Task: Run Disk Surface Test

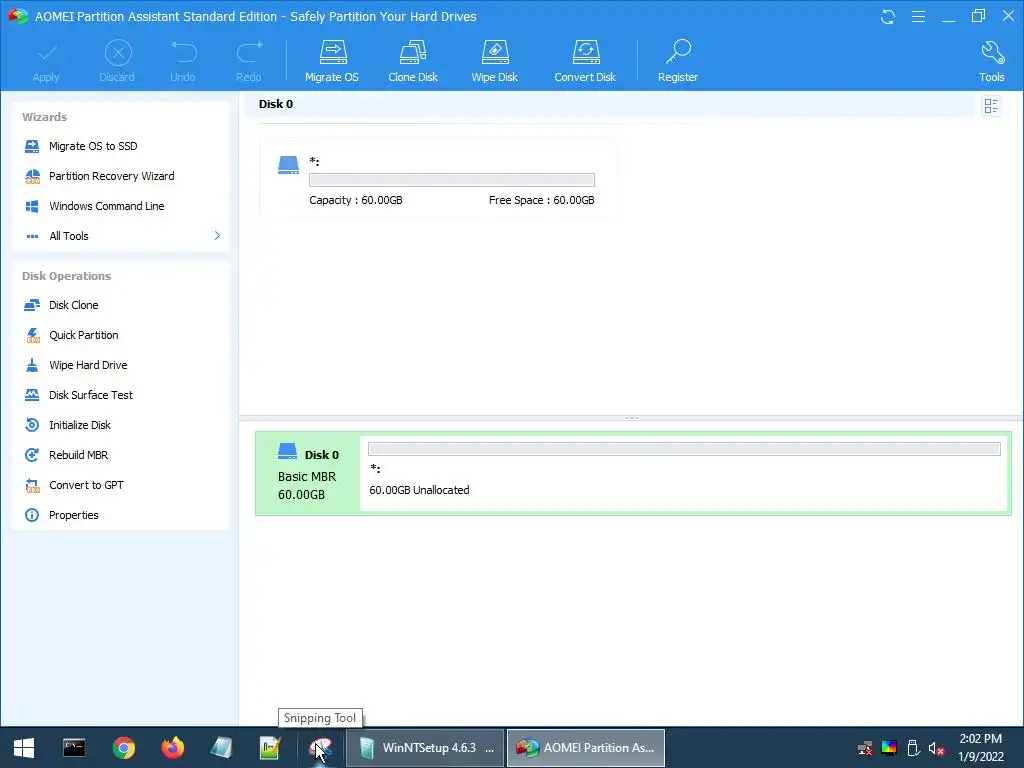Action: click(x=91, y=395)
